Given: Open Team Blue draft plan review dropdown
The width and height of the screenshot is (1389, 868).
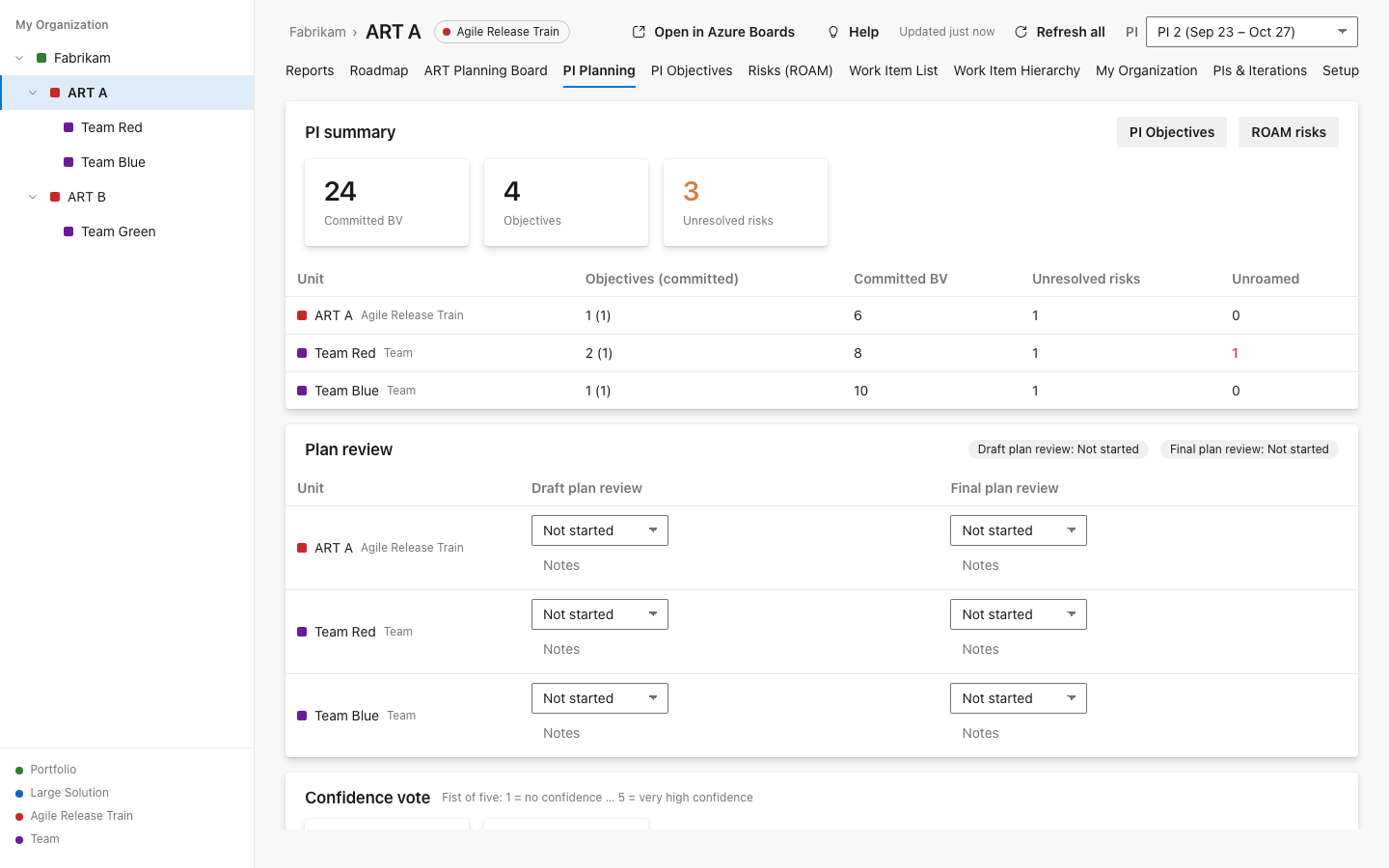Looking at the screenshot, I should pyautogui.click(x=599, y=698).
